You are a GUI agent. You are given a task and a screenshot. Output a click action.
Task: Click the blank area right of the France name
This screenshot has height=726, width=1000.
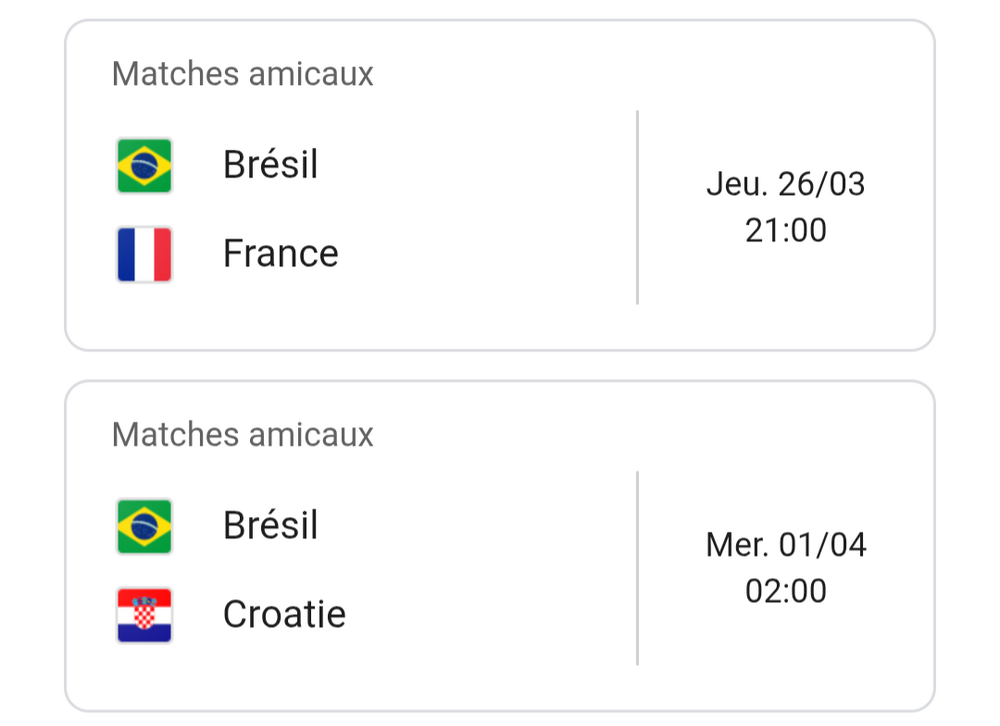point(480,254)
